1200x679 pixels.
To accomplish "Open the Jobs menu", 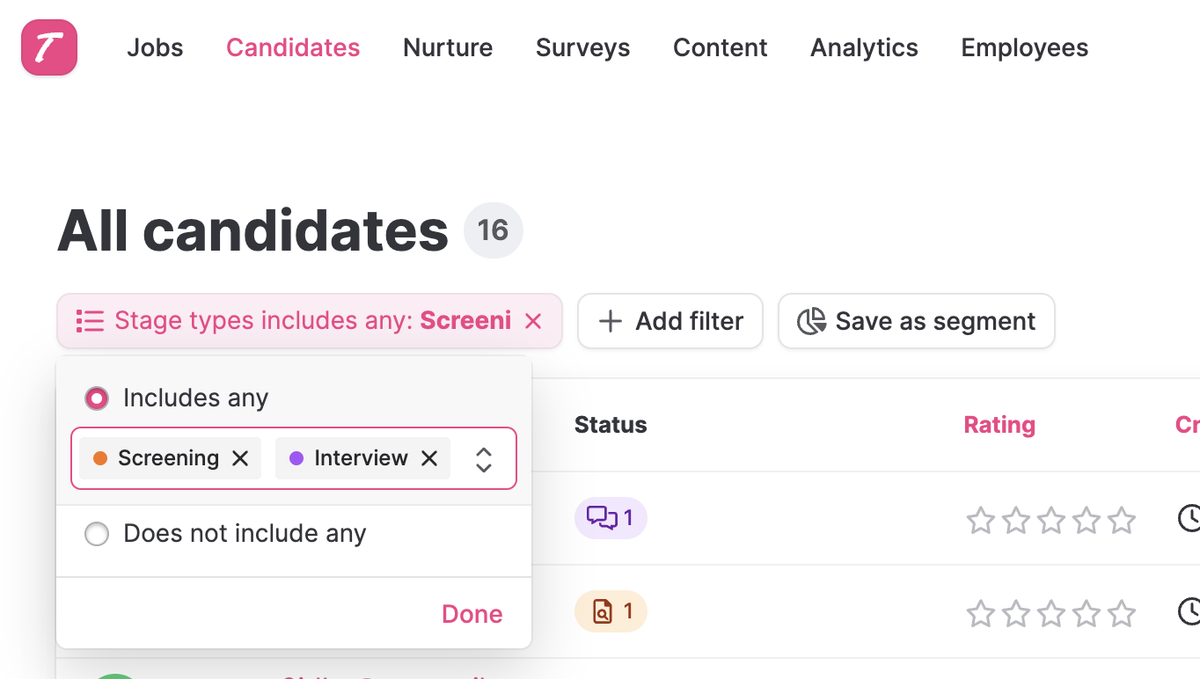I will (x=155, y=48).
